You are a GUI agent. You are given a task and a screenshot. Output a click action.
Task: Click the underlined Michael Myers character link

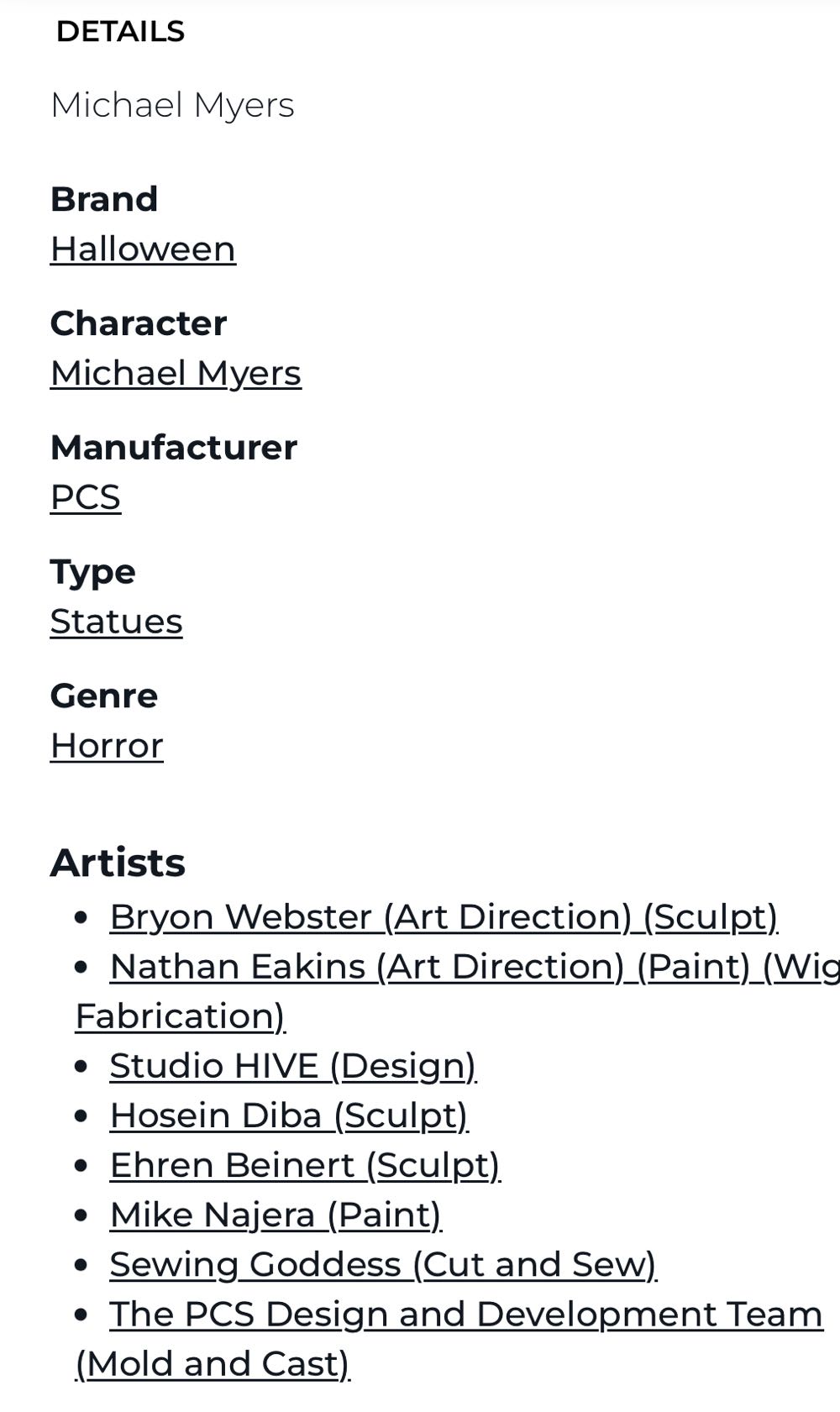[176, 374]
